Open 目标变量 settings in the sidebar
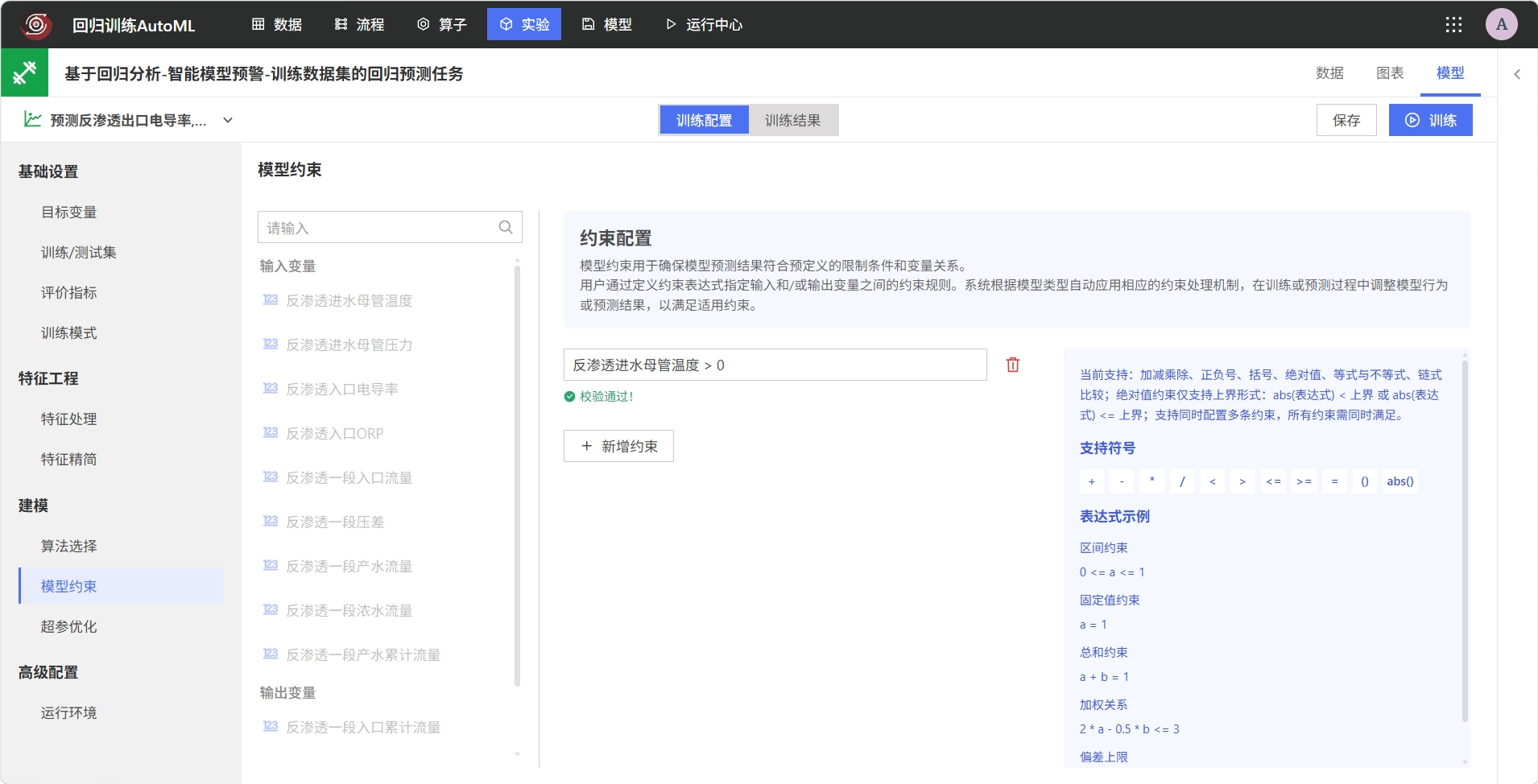Screen dimensions: 1538x784 point(69,212)
